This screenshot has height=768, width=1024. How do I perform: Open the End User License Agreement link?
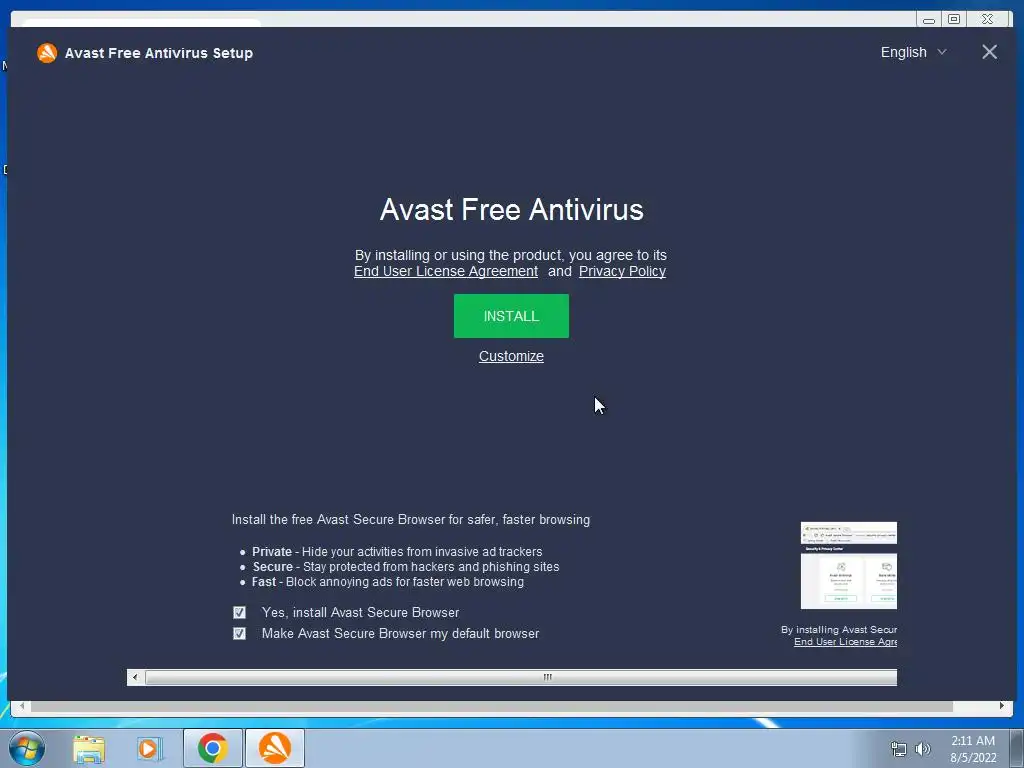point(446,271)
